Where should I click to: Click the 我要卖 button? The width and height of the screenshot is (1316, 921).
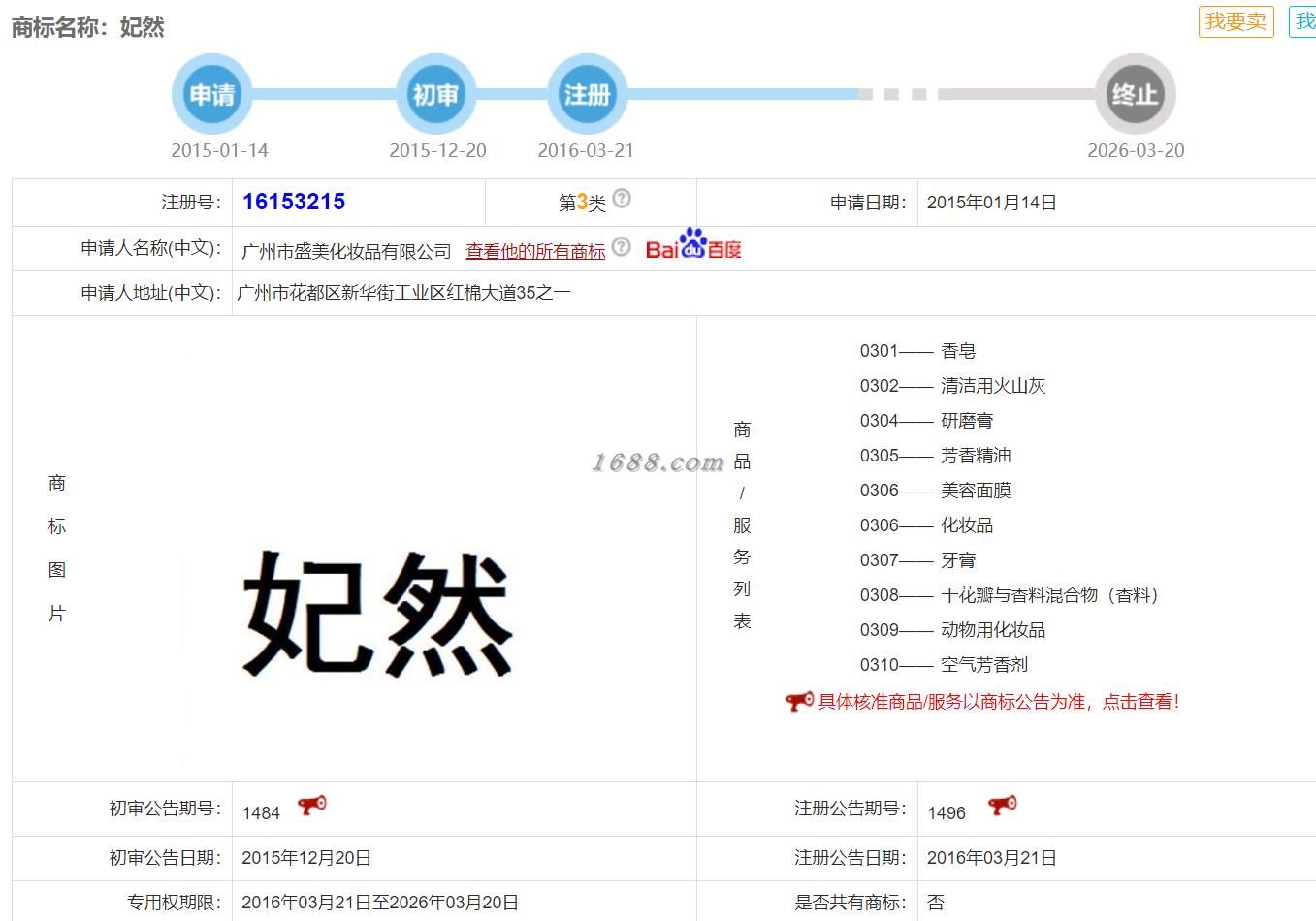click(x=1236, y=21)
